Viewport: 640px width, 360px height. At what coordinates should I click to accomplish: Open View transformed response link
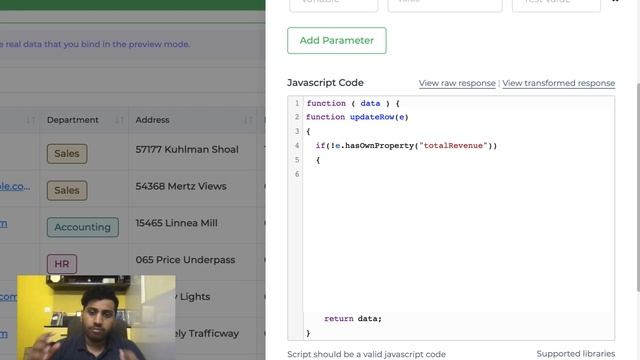(x=558, y=83)
